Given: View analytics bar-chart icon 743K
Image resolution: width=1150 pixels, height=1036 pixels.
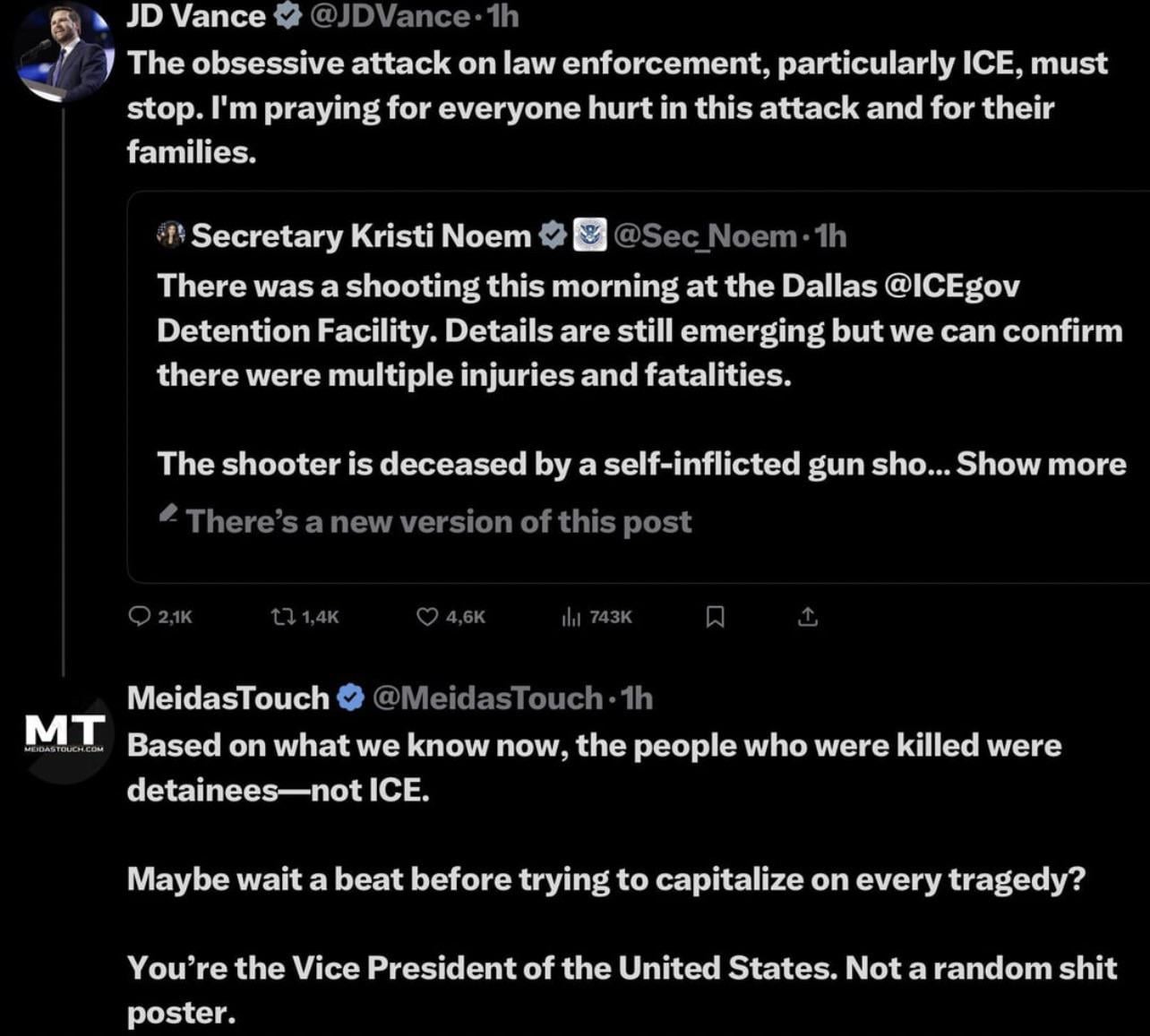Looking at the screenshot, I should [x=571, y=616].
